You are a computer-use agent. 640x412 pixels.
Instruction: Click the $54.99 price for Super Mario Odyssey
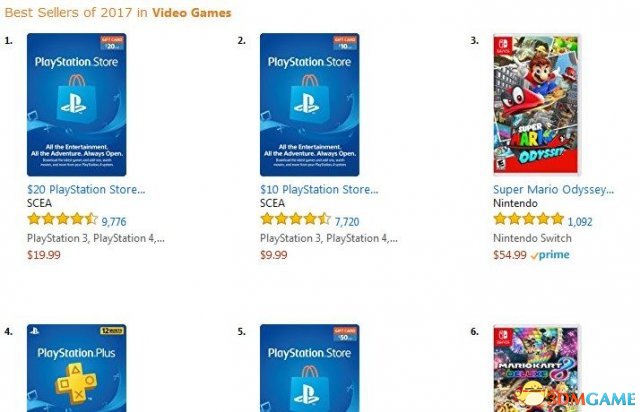pyautogui.click(x=510, y=255)
